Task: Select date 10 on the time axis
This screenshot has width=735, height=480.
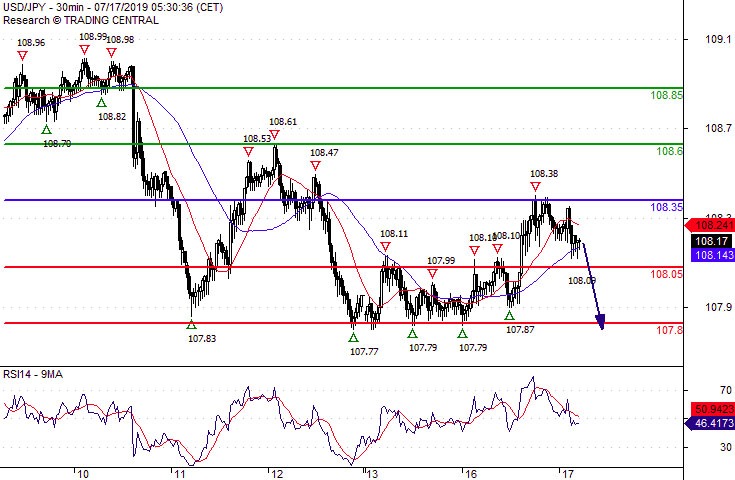Action: [x=82, y=474]
